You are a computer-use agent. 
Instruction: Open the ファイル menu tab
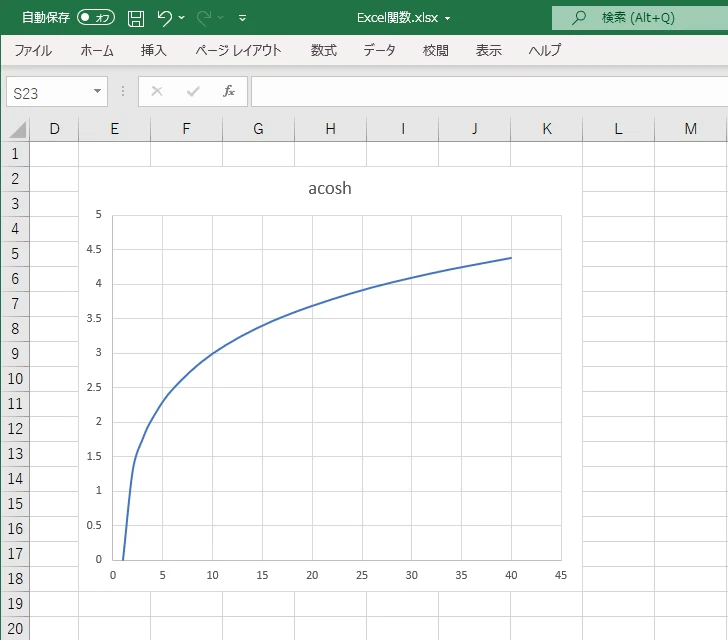click(33, 50)
